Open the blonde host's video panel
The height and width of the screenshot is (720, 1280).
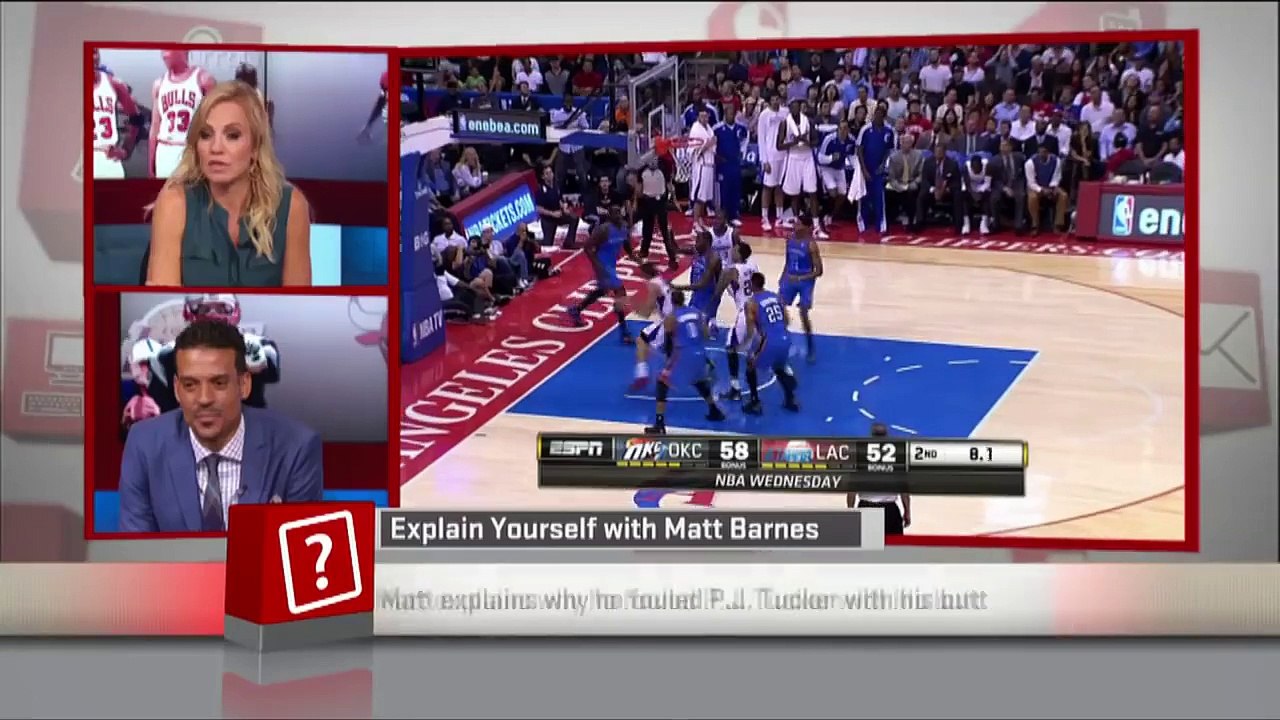click(240, 167)
